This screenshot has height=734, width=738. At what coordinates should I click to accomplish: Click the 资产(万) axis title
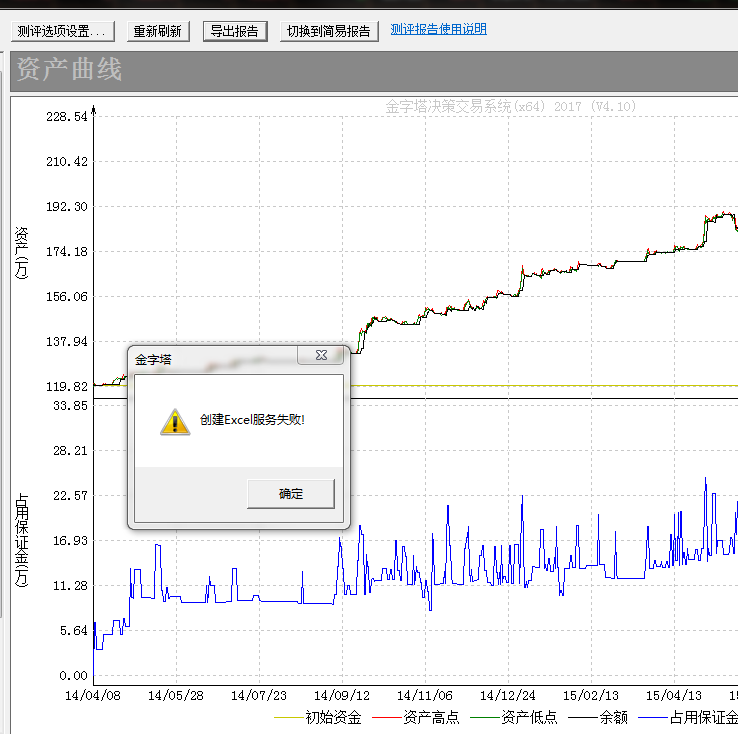point(22,253)
